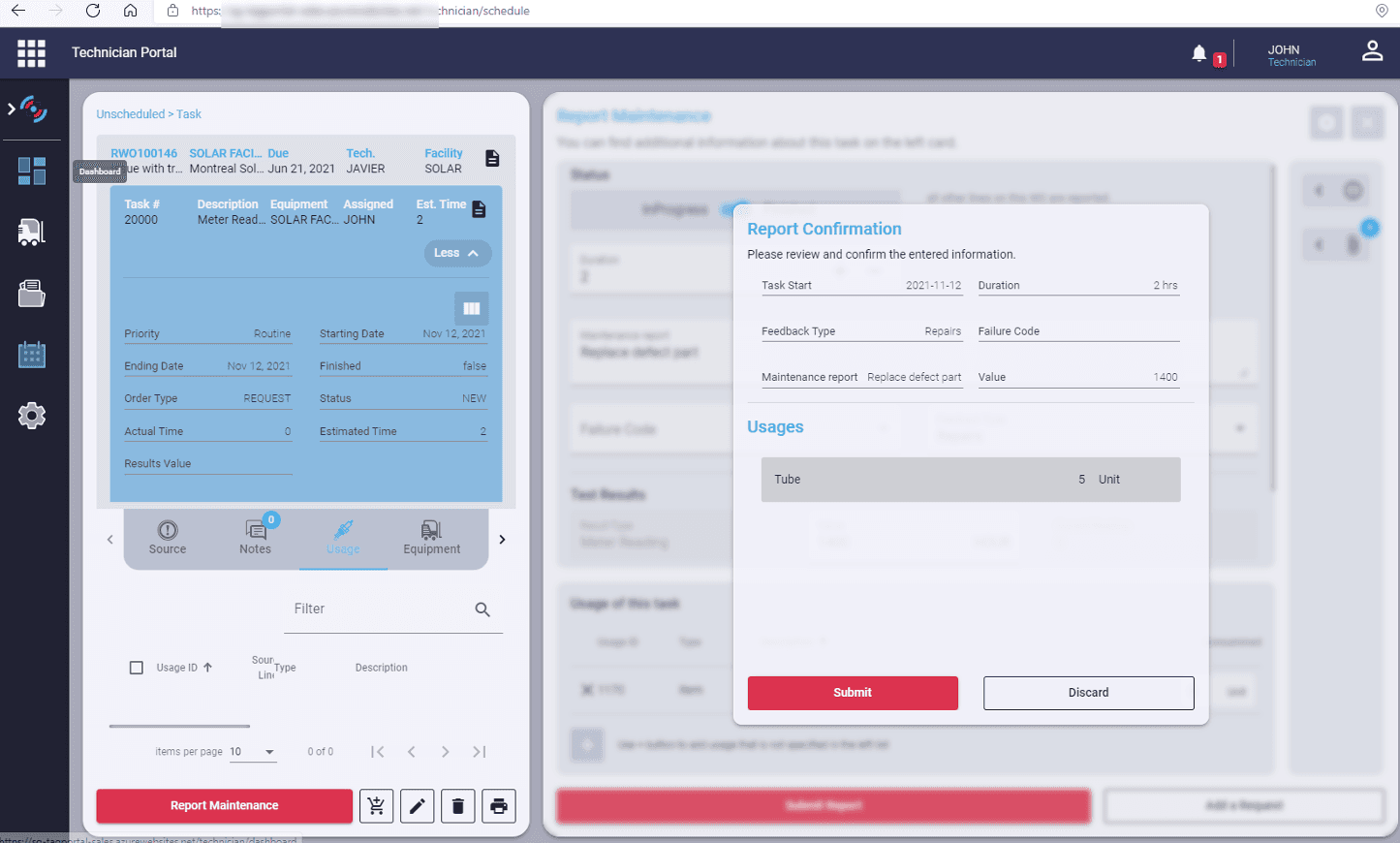This screenshot has height=843, width=1400.
Task: Click the add-to-cart usage icon
Action: (x=376, y=806)
